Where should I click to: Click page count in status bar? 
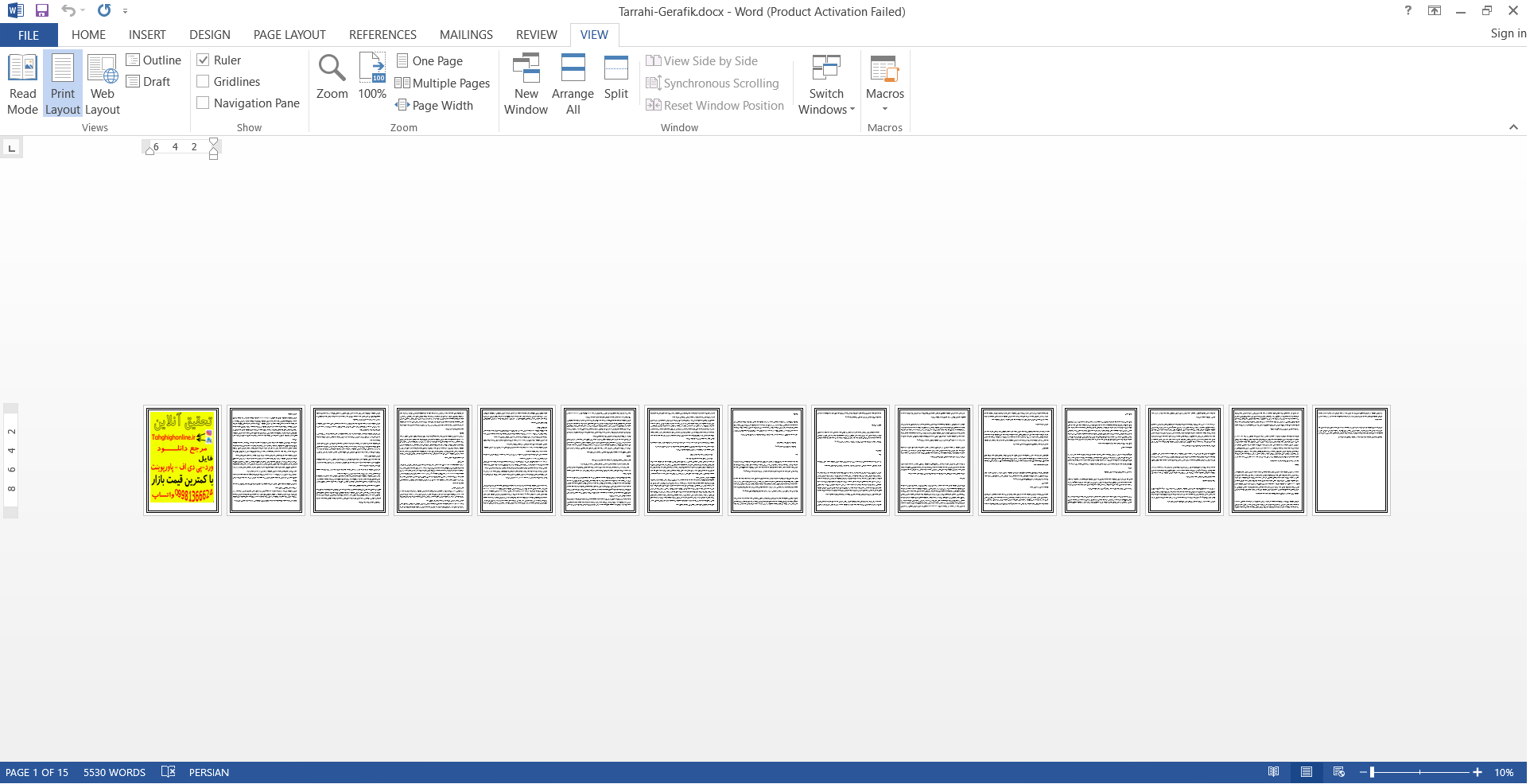click(37, 773)
